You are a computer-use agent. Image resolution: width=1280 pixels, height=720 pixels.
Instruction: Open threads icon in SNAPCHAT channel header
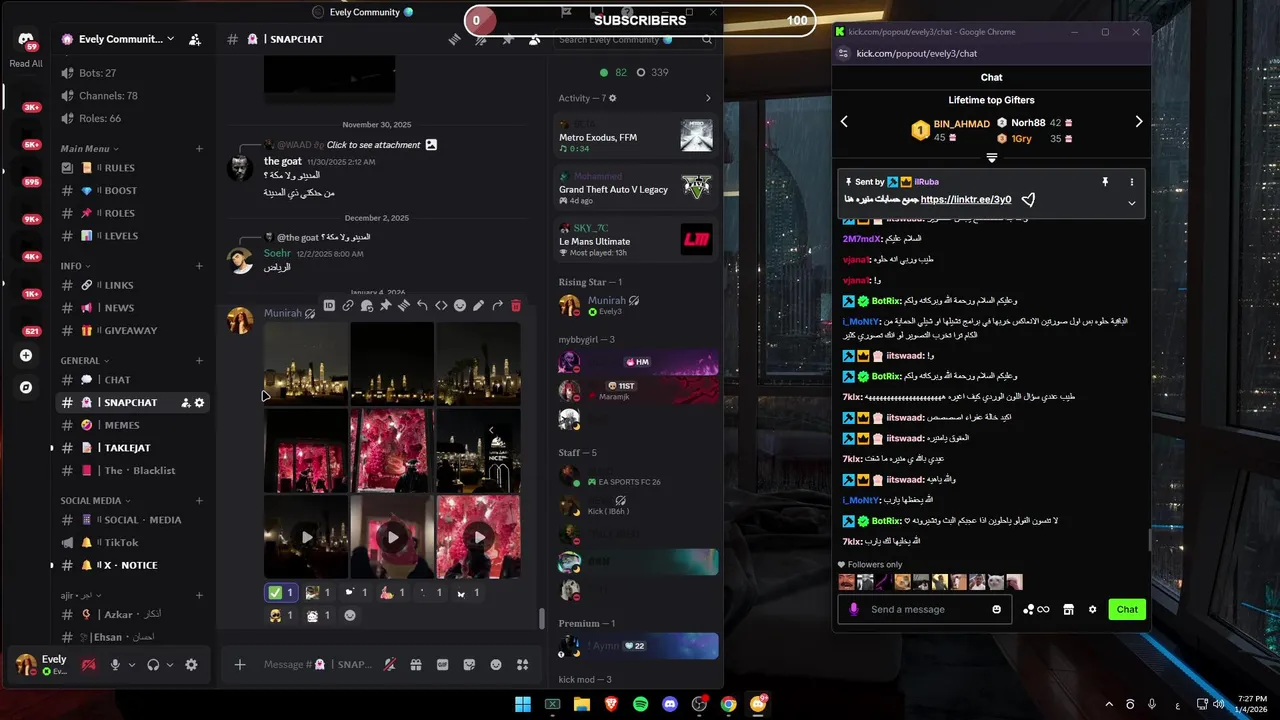point(454,39)
